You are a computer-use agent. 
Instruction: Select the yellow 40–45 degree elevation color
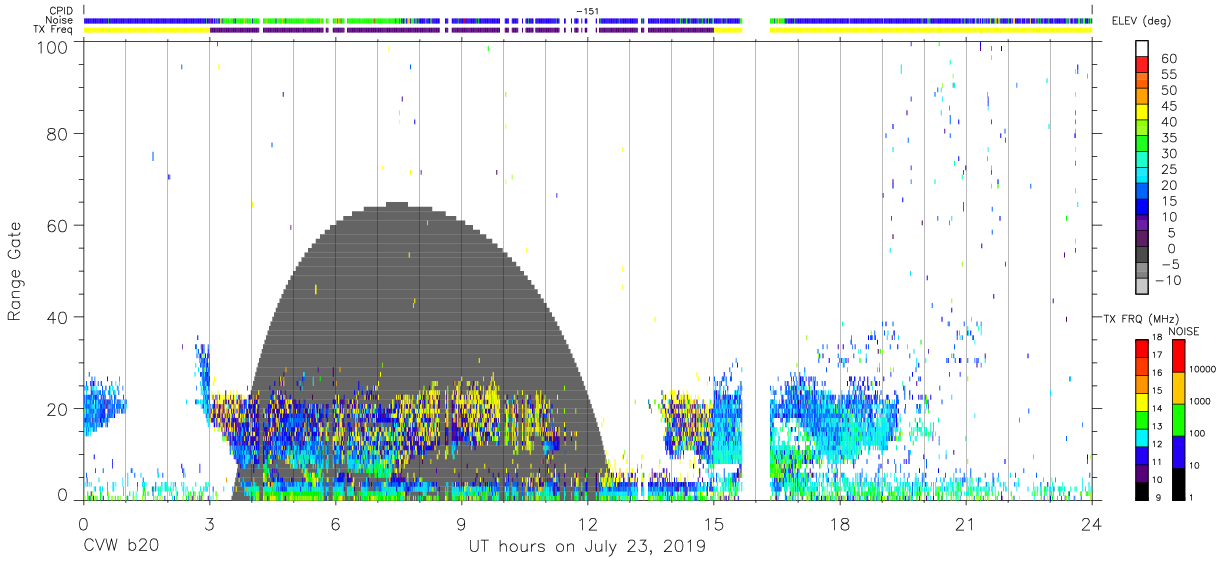1142,114
